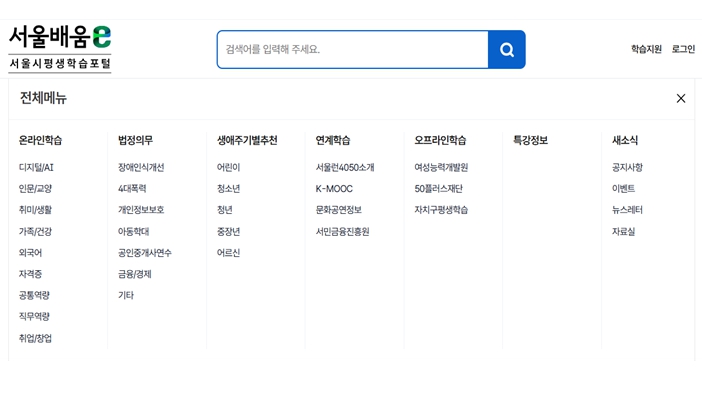Select 디지털/AI under 온라인학습
702x403 pixels.
(x=36, y=168)
